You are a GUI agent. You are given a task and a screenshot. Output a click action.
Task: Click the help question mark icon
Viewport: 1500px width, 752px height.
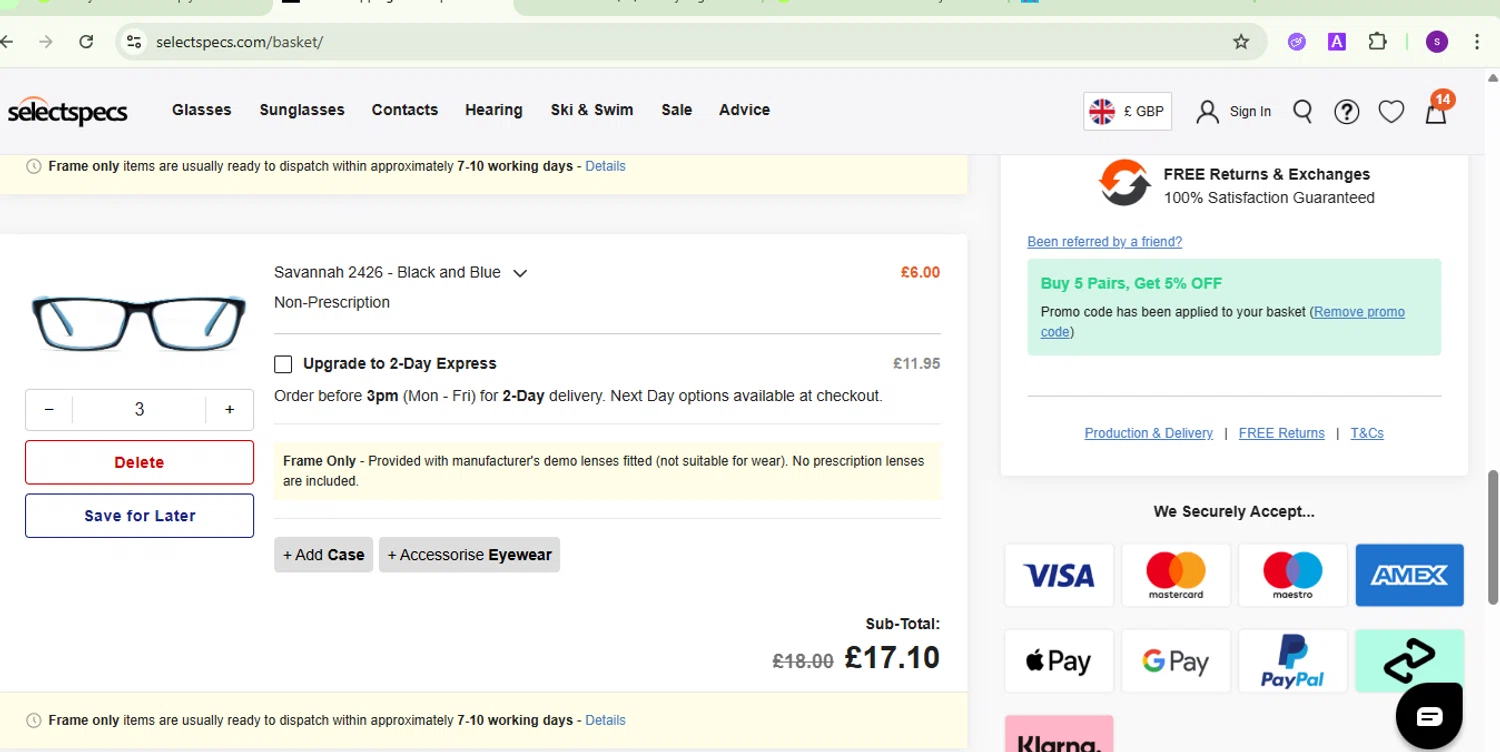click(1347, 112)
